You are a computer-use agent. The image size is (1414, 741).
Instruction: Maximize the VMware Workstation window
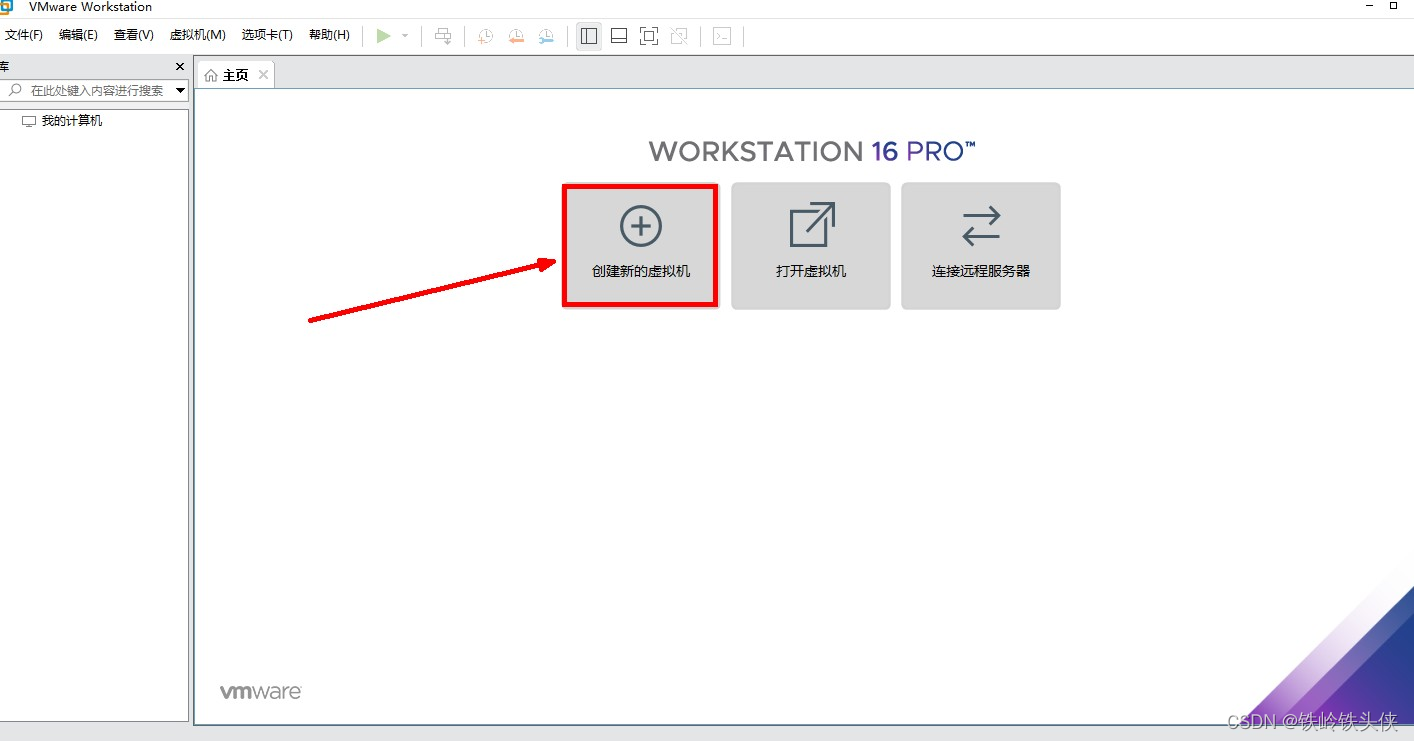pyautogui.click(x=1393, y=6)
